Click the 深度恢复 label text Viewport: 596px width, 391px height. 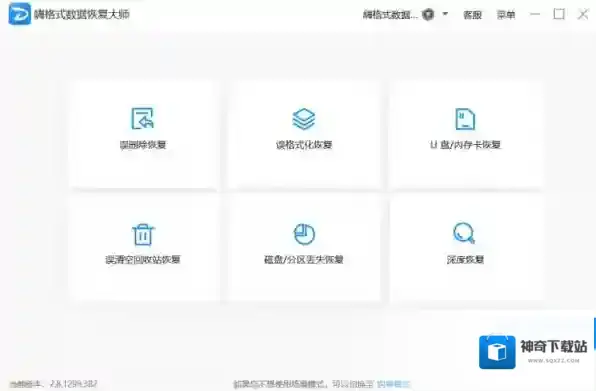(465, 260)
